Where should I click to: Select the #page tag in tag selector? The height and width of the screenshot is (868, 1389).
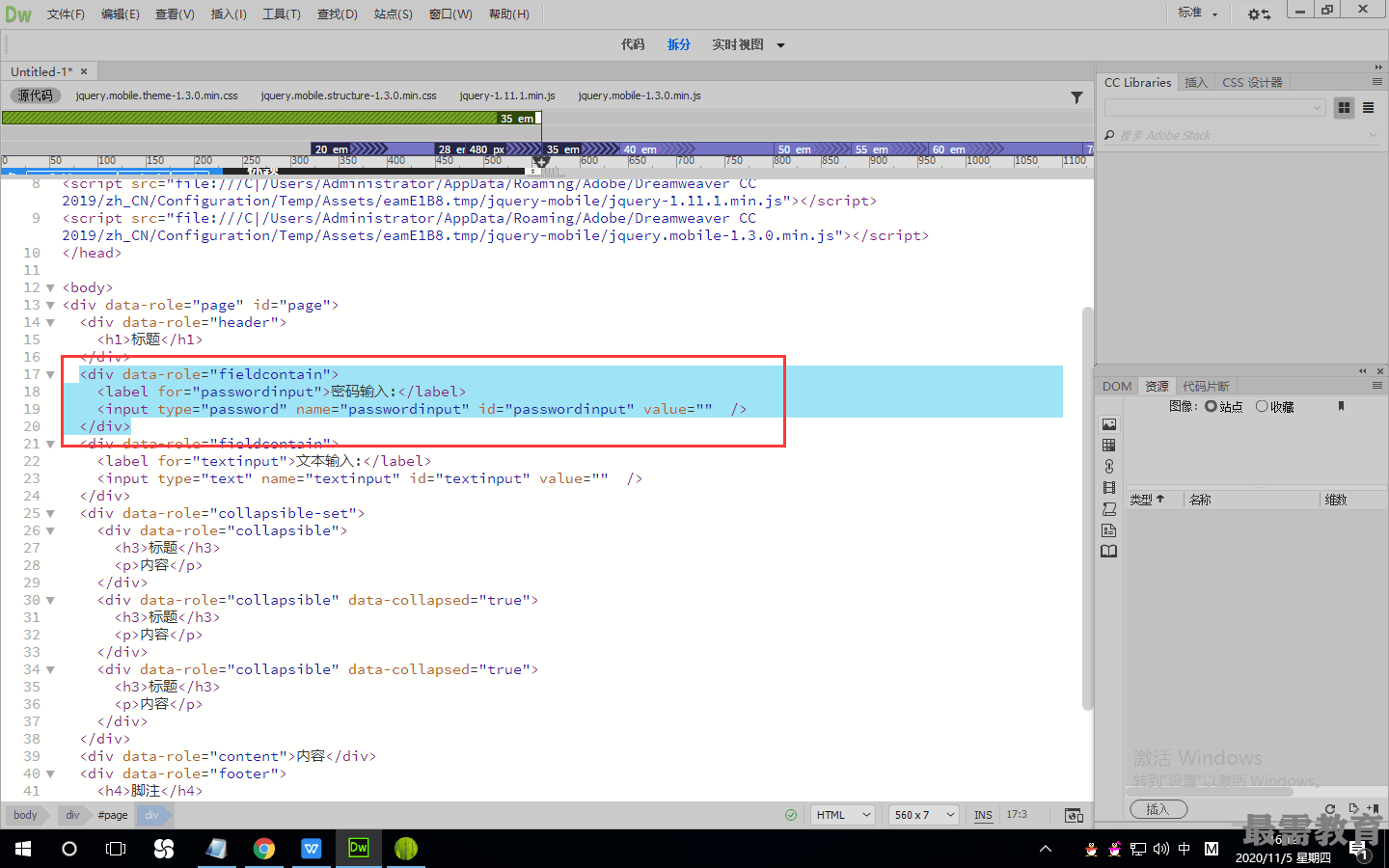113,815
